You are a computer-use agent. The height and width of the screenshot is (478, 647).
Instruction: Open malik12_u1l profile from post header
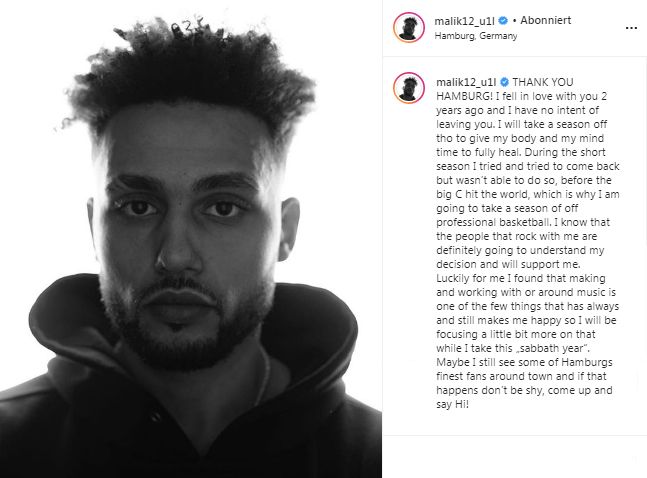tap(464, 21)
